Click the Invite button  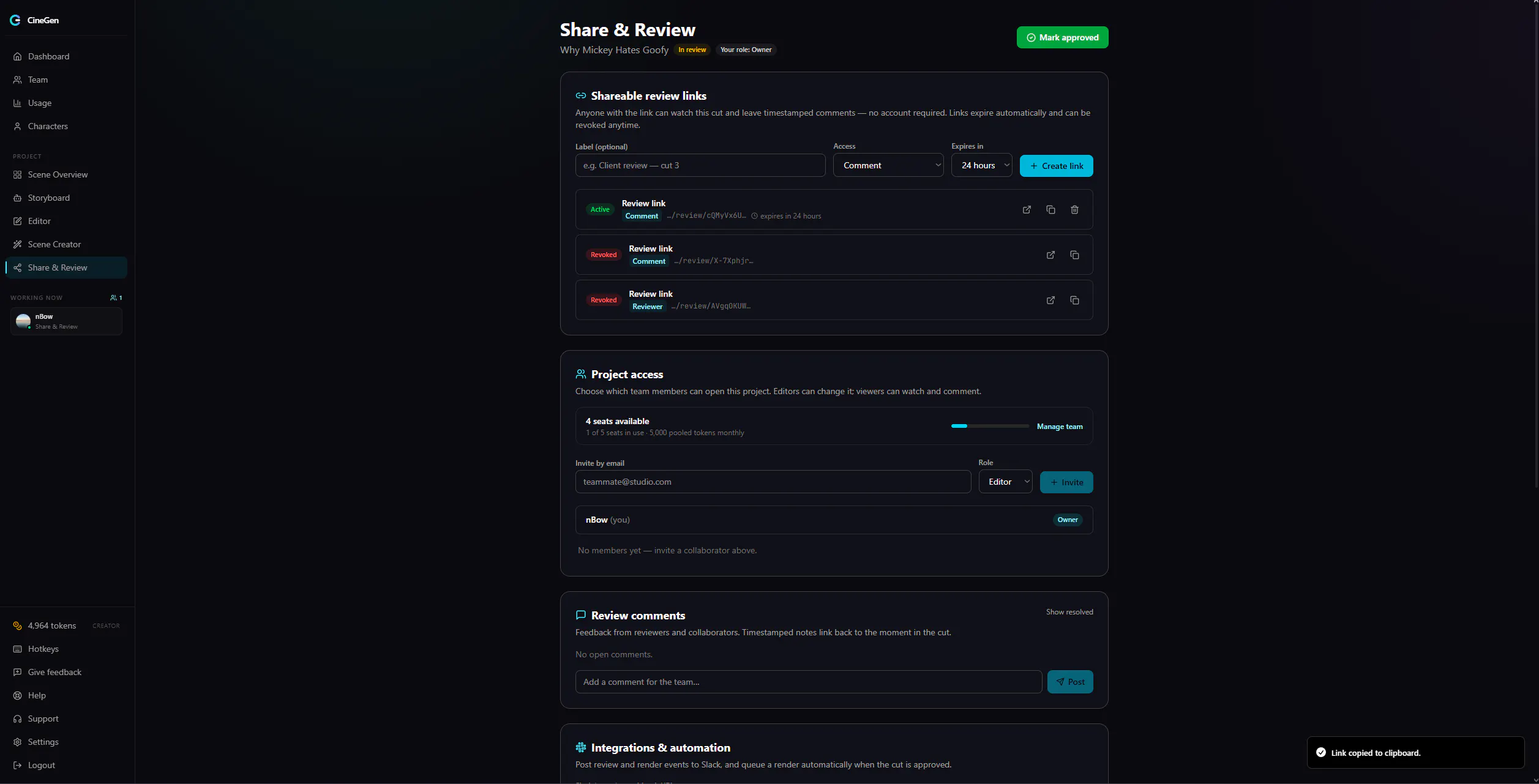1066,482
